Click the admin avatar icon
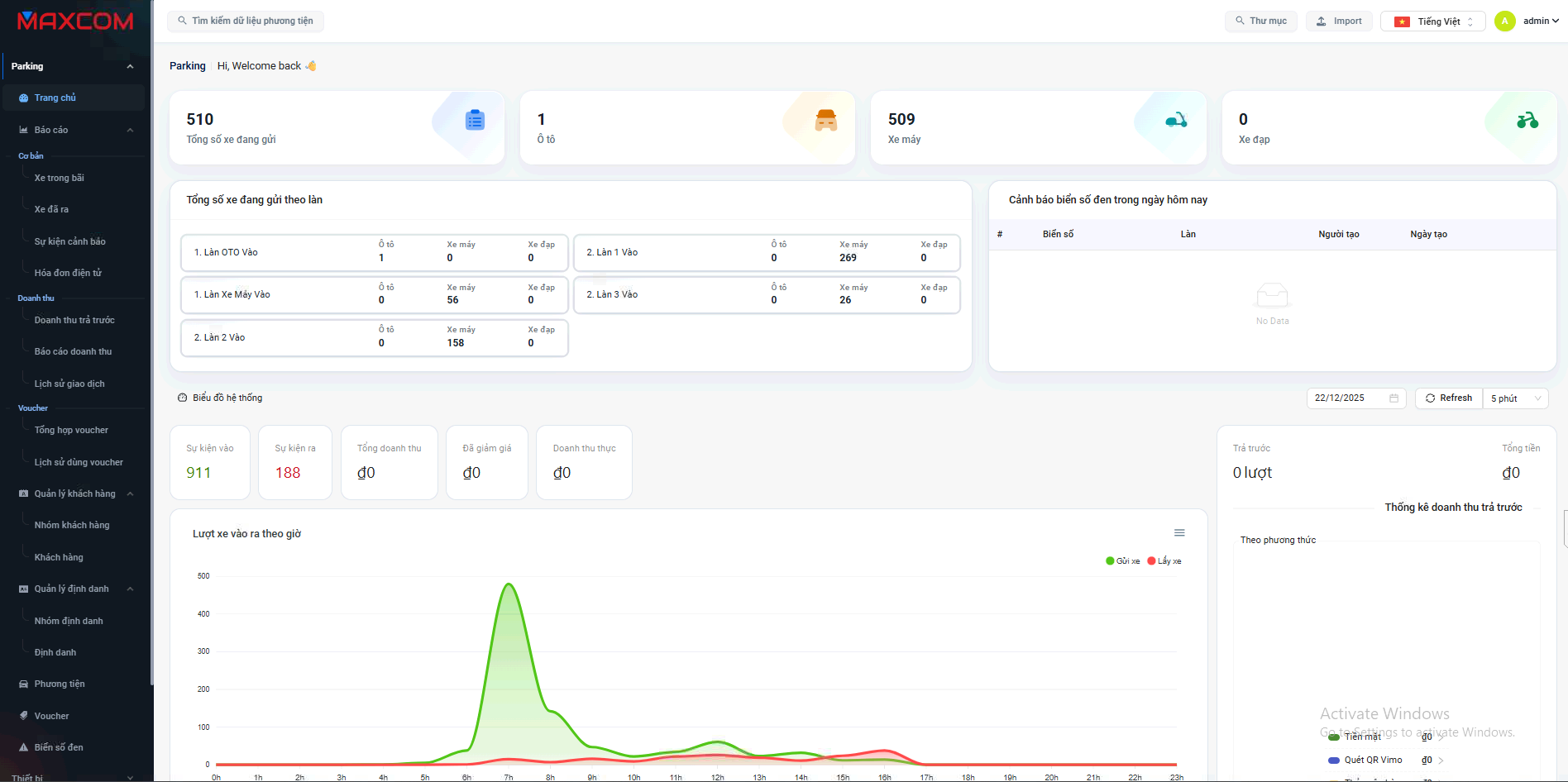Image resolution: width=1568 pixels, height=782 pixels. 1505,21
